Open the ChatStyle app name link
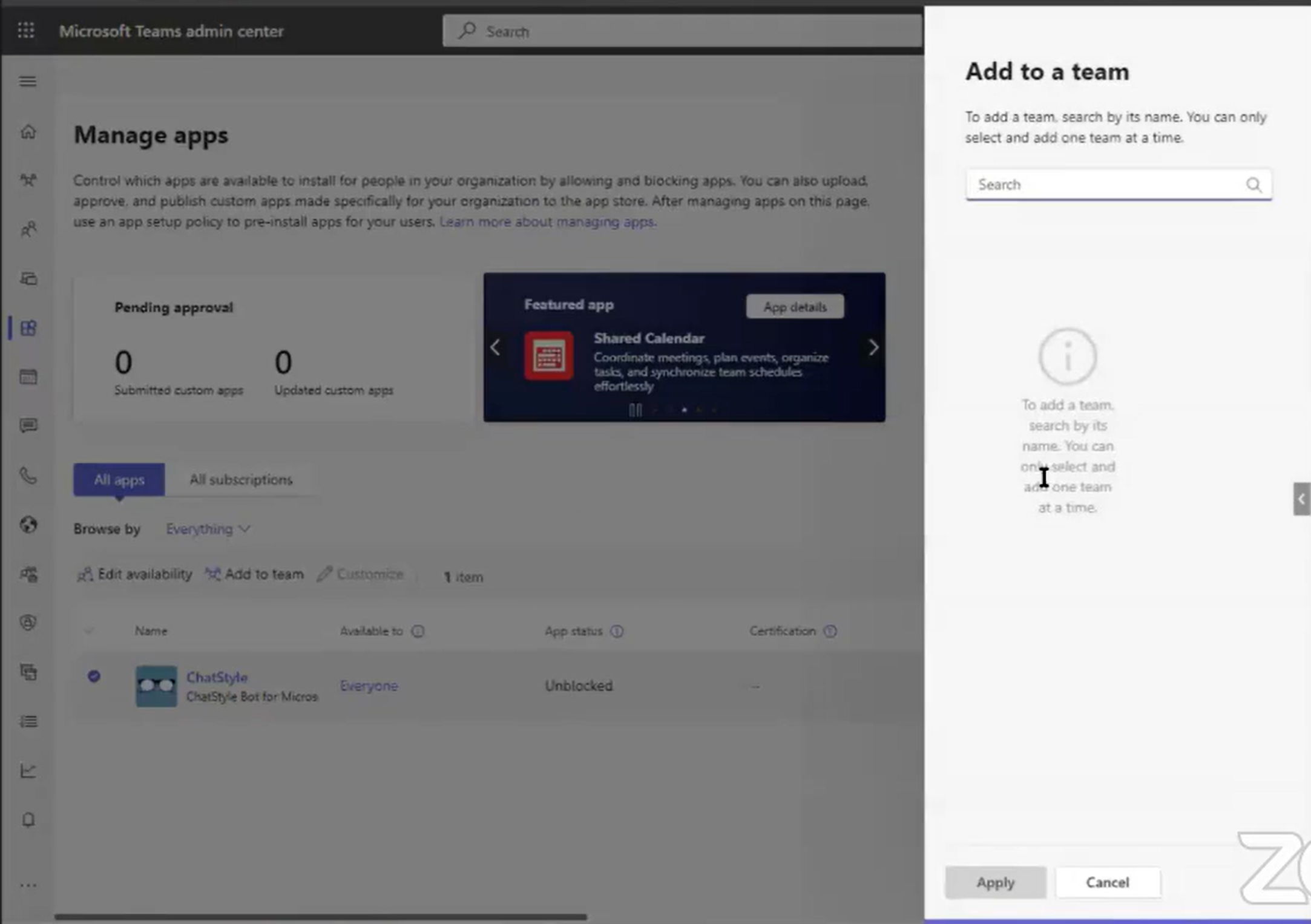The width and height of the screenshot is (1311, 924). point(217,677)
